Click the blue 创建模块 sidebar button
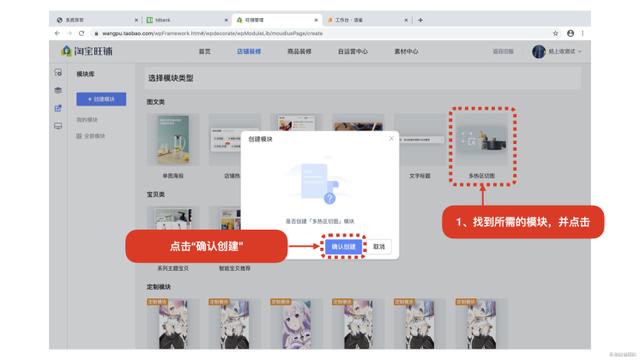This screenshot has height=360, width=640. tap(101, 99)
